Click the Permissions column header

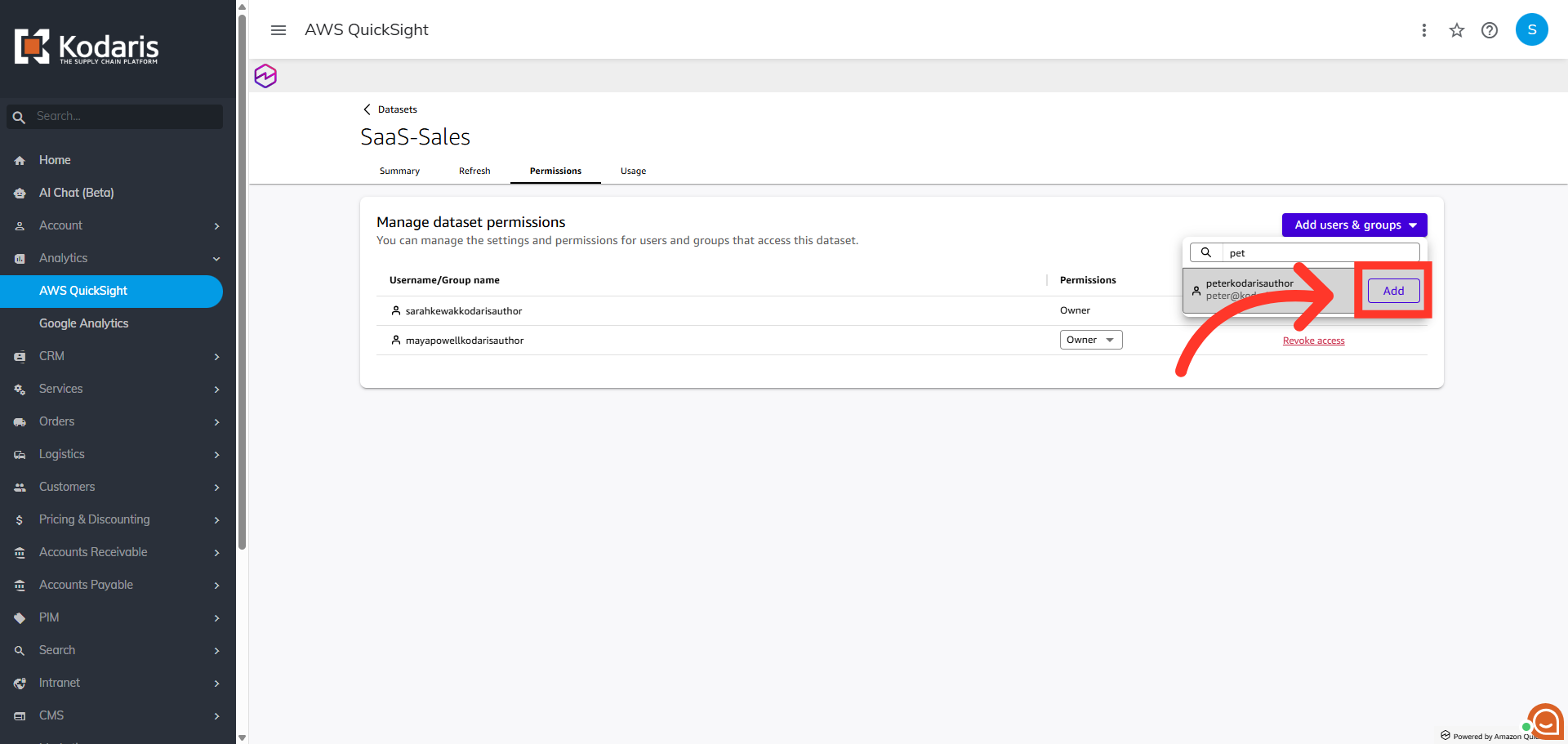1088,280
